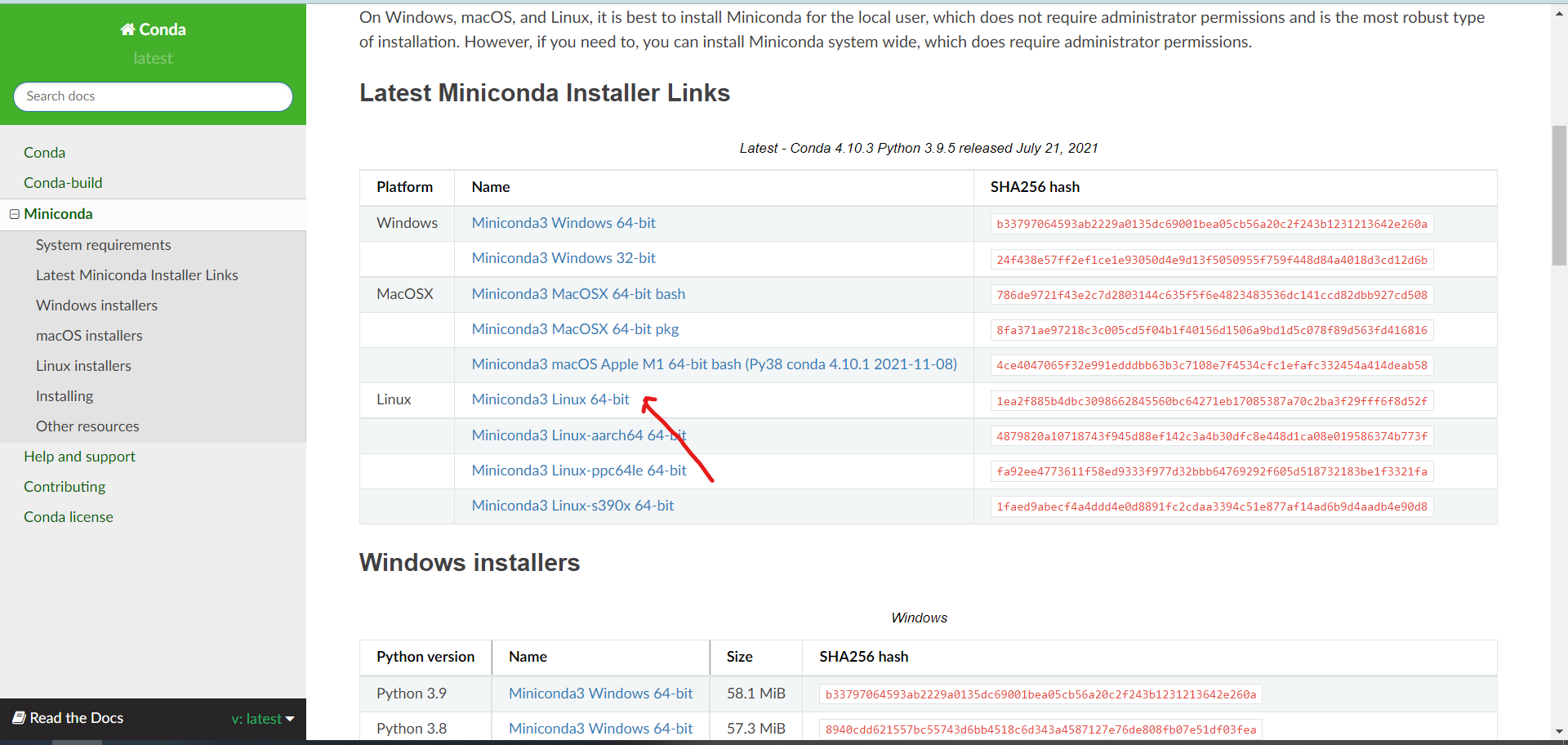Viewport: 1568px width, 745px height.
Task: Open Conda license page in sidebar
Action: 69,517
